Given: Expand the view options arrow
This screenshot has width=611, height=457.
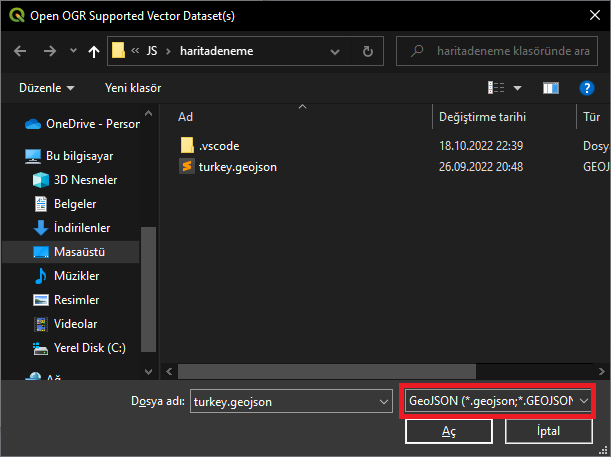Looking at the screenshot, I should 517,88.
